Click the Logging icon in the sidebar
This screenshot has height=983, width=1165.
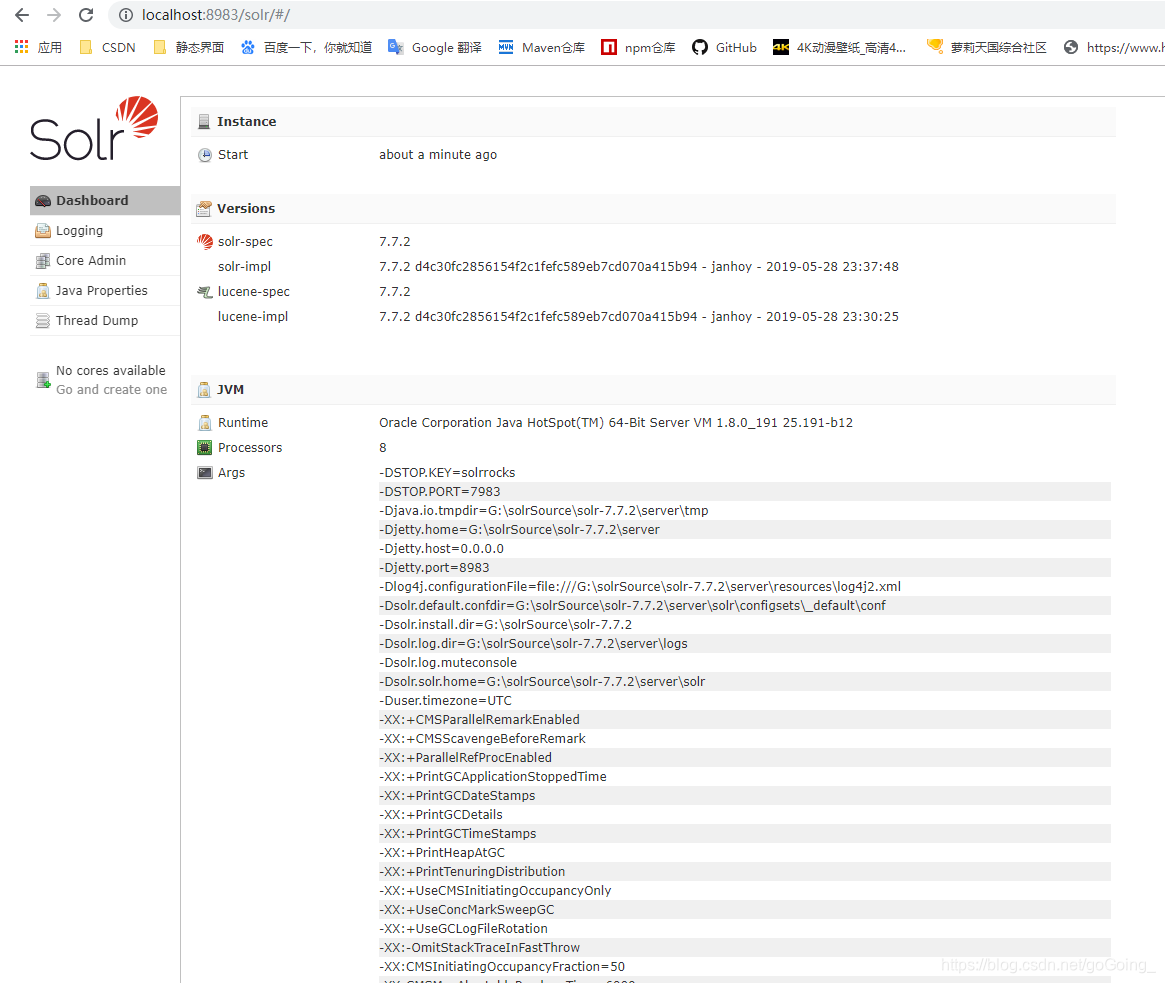(x=43, y=231)
